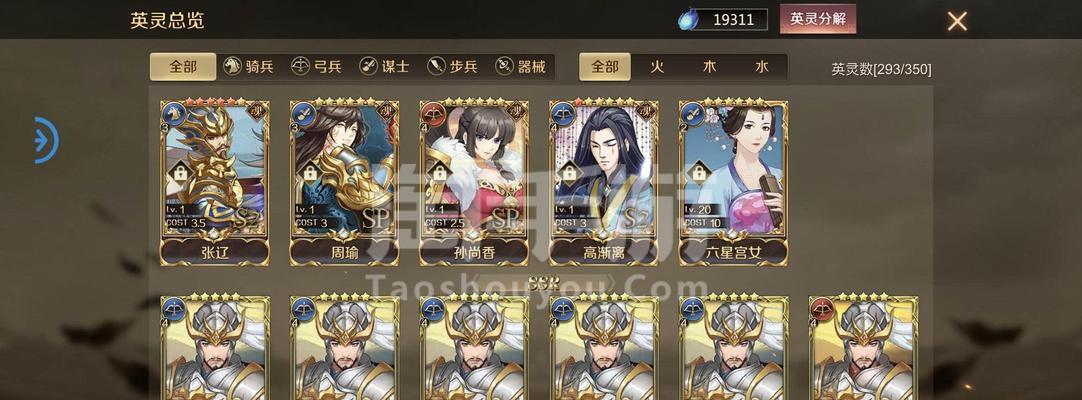Viewport: 1082px width, 400px height.
Task: Filter heroes by 骑兵 cavalry icon
Action: pyautogui.click(x=232, y=67)
